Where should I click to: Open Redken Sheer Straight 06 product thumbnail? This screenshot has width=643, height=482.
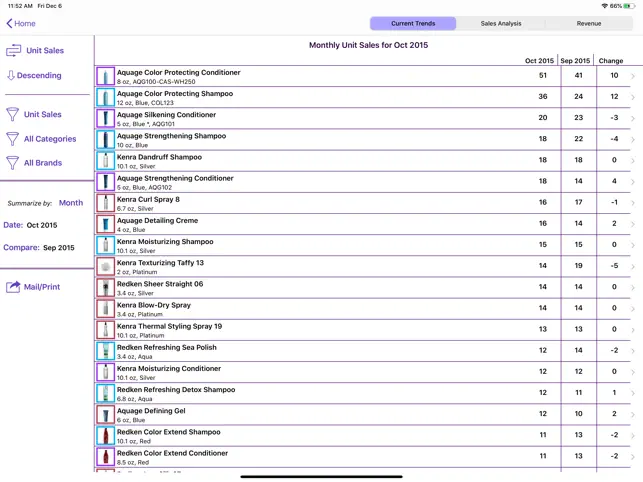(x=105, y=288)
